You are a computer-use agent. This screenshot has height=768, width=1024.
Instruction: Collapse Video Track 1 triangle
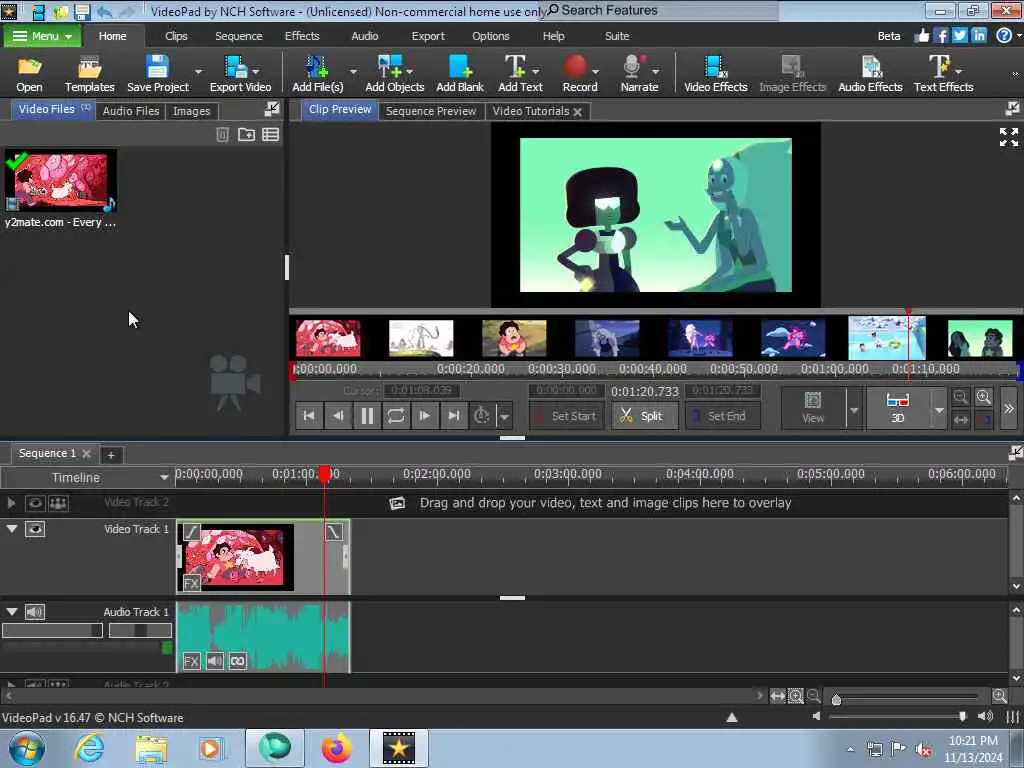coord(12,528)
